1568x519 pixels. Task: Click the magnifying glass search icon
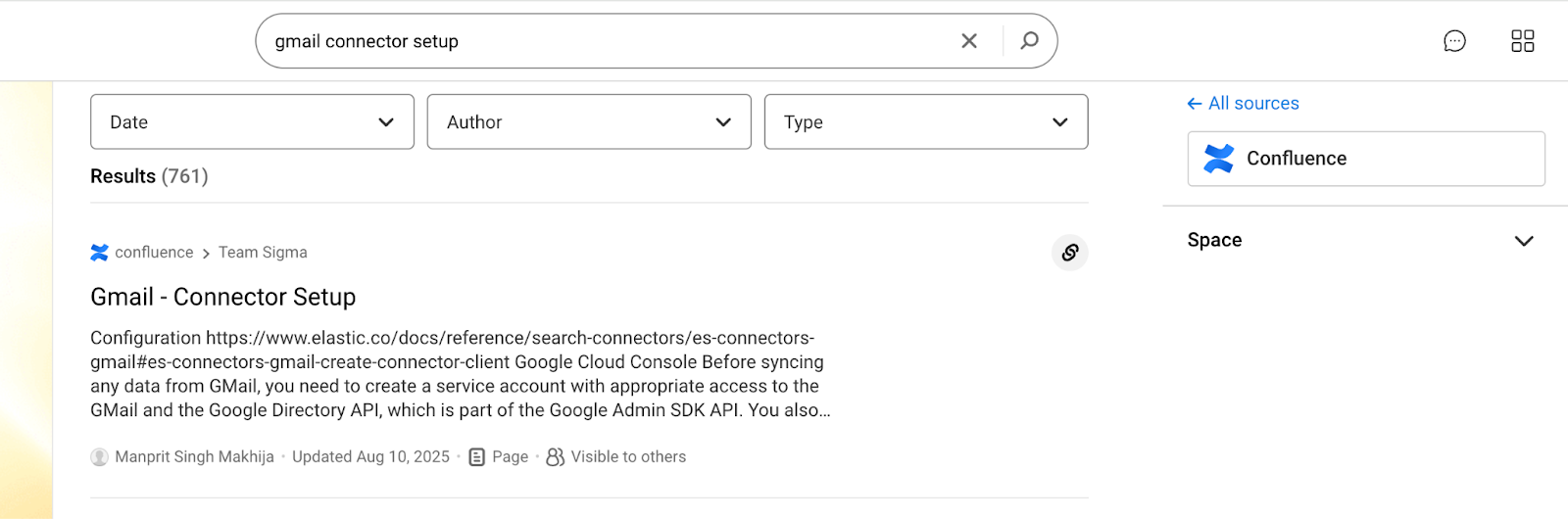[1029, 41]
